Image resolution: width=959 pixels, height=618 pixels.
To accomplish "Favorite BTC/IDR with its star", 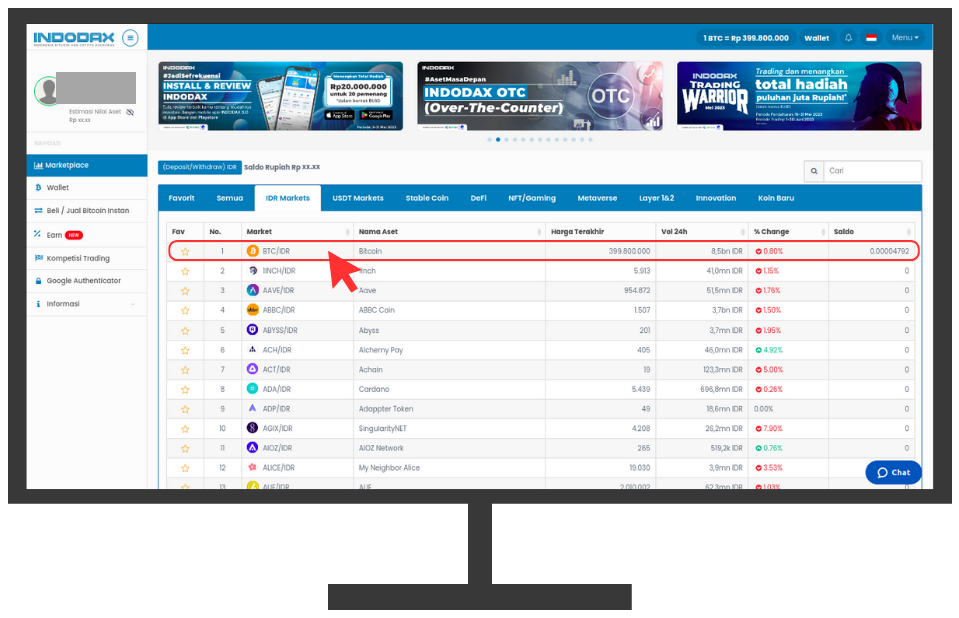I will pos(185,251).
